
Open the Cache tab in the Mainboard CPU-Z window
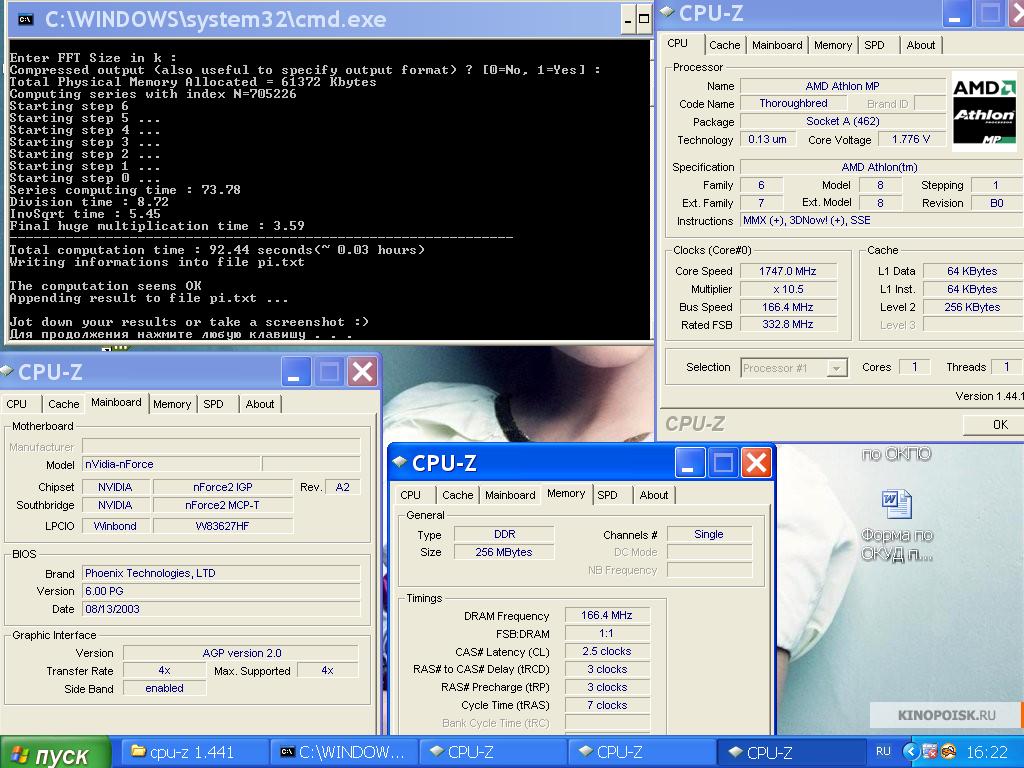tap(64, 404)
